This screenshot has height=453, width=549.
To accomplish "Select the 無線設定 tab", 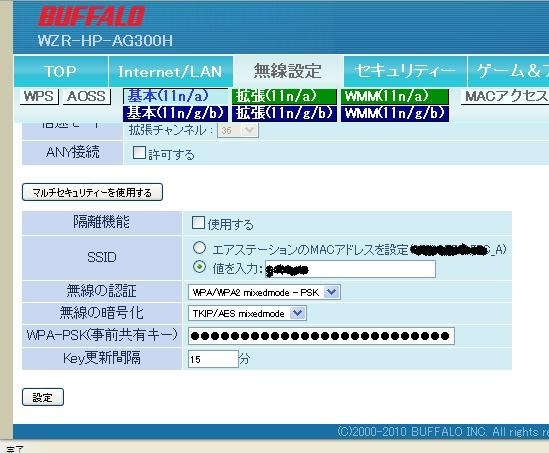I will coord(288,71).
